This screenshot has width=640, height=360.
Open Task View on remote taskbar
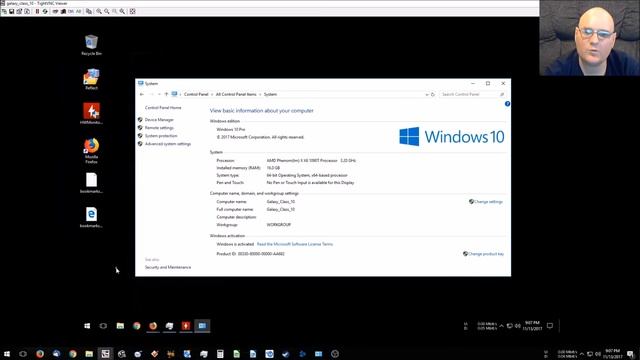[103, 326]
